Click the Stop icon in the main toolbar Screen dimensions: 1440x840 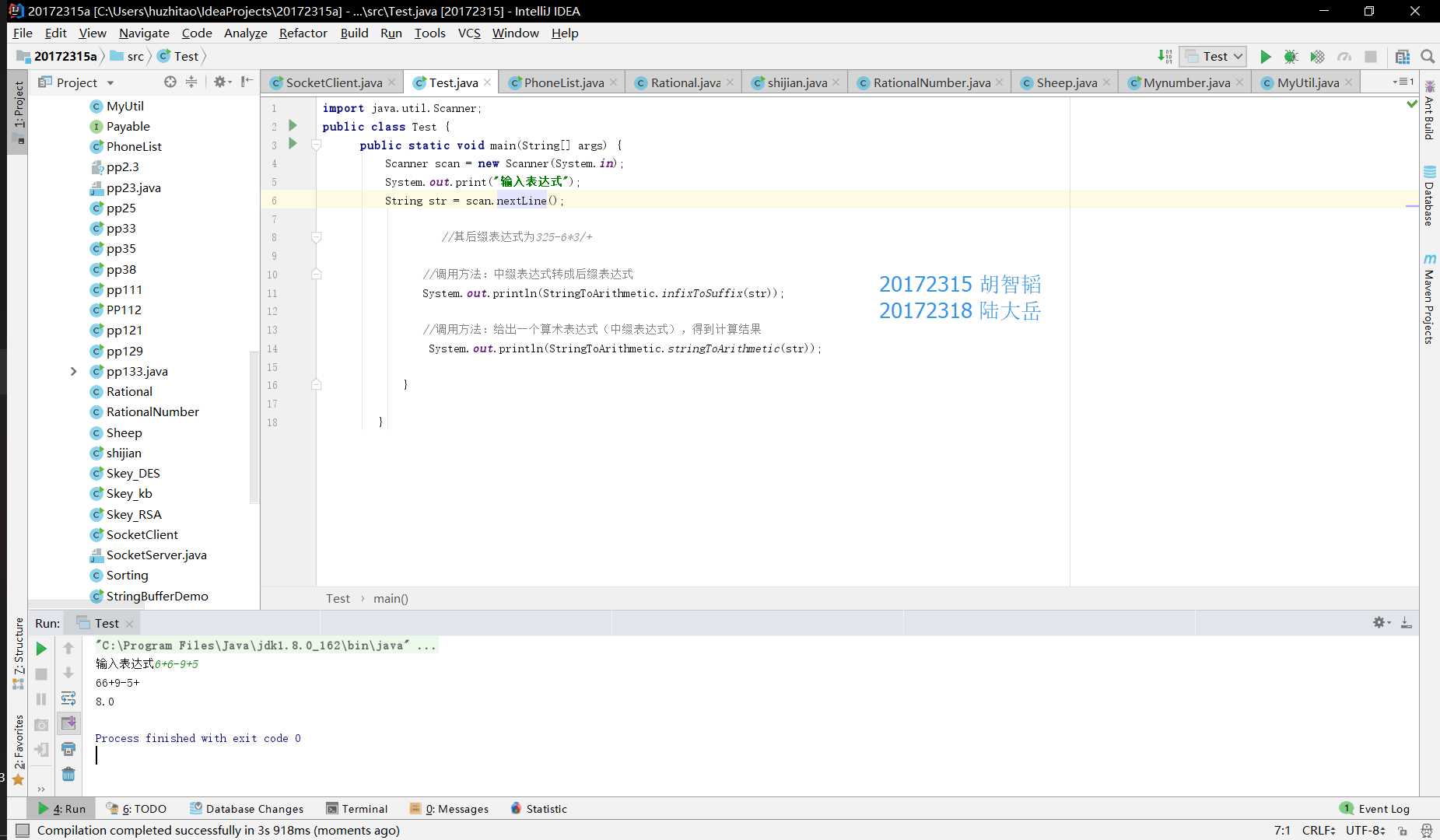(1371, 57)
